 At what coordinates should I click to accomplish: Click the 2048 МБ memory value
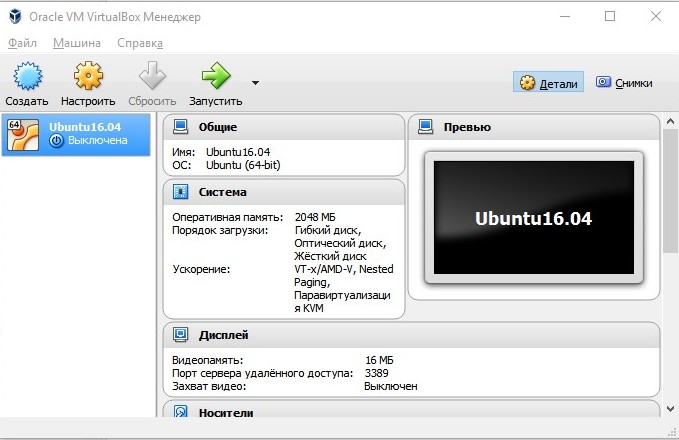pyautogui.click(x=315, y=217)
